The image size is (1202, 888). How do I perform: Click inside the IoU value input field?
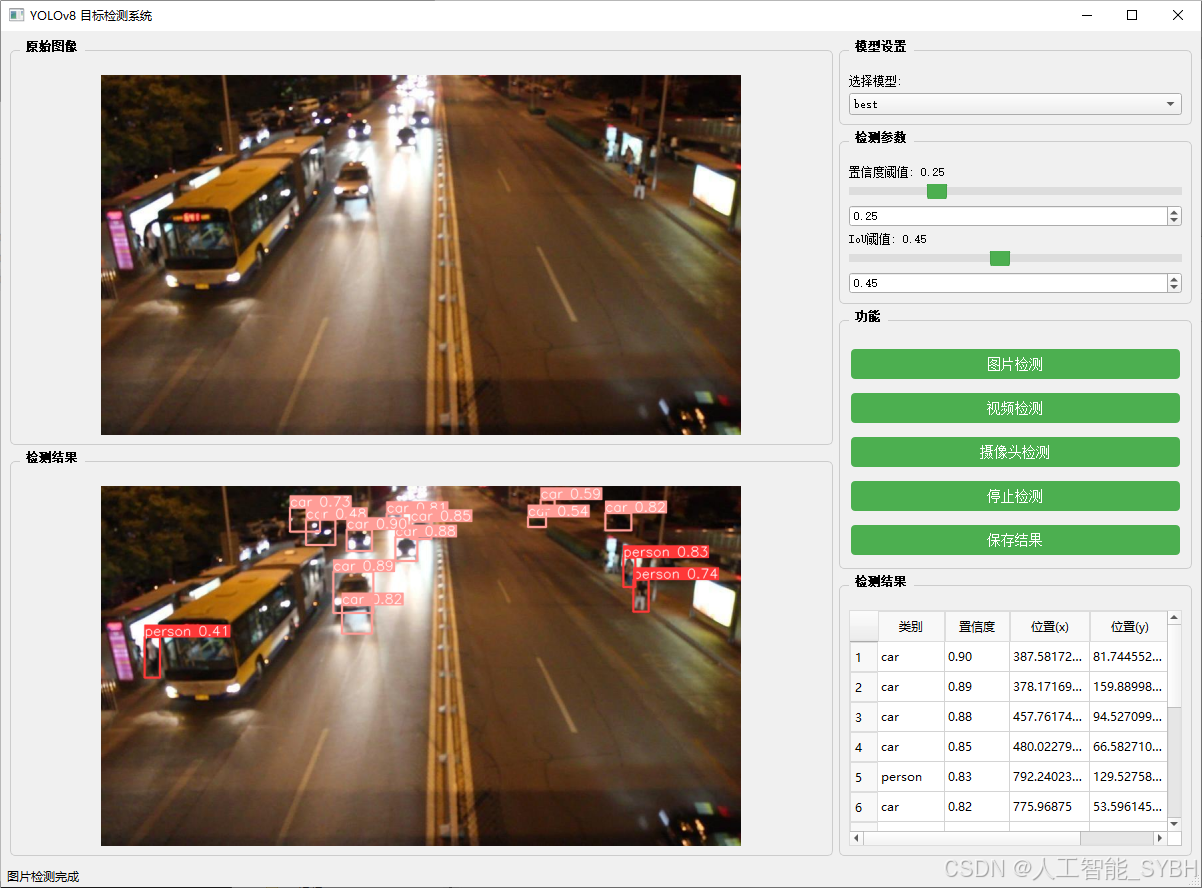1000,283
